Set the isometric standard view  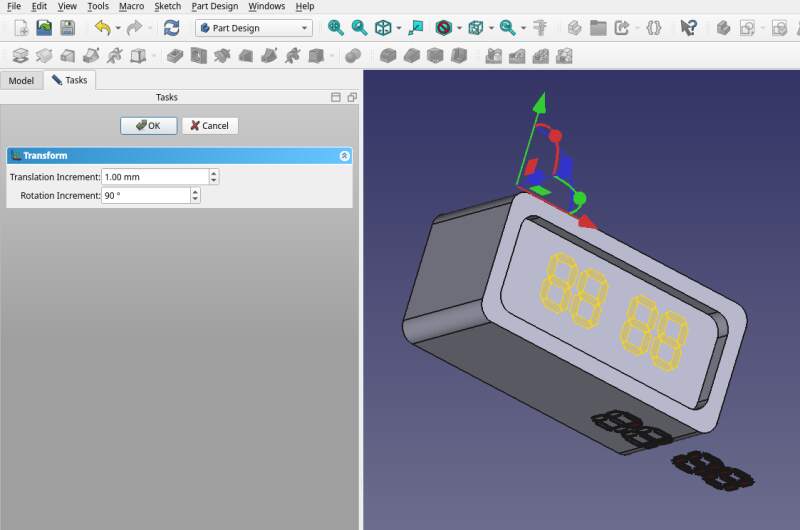coord(383,28)
